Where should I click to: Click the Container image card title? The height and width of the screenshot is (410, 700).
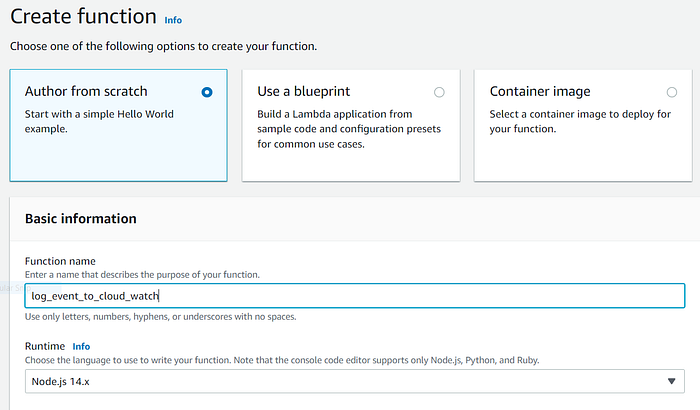pos(540,91)
